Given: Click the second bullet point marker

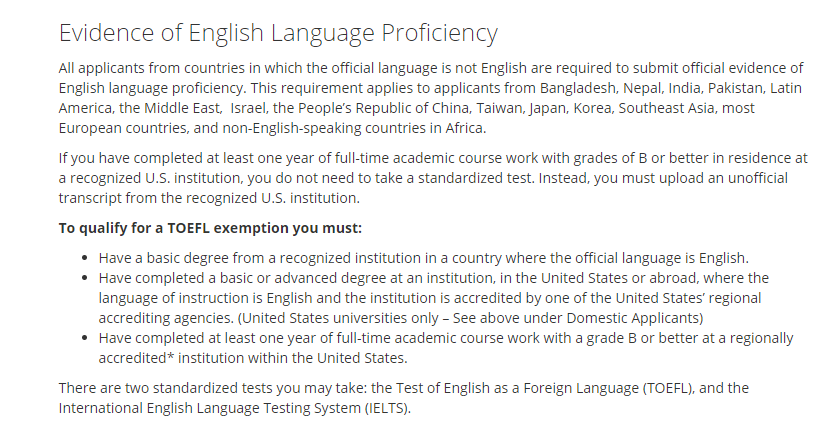Looking at the screenshot, I should pos(84,278).
